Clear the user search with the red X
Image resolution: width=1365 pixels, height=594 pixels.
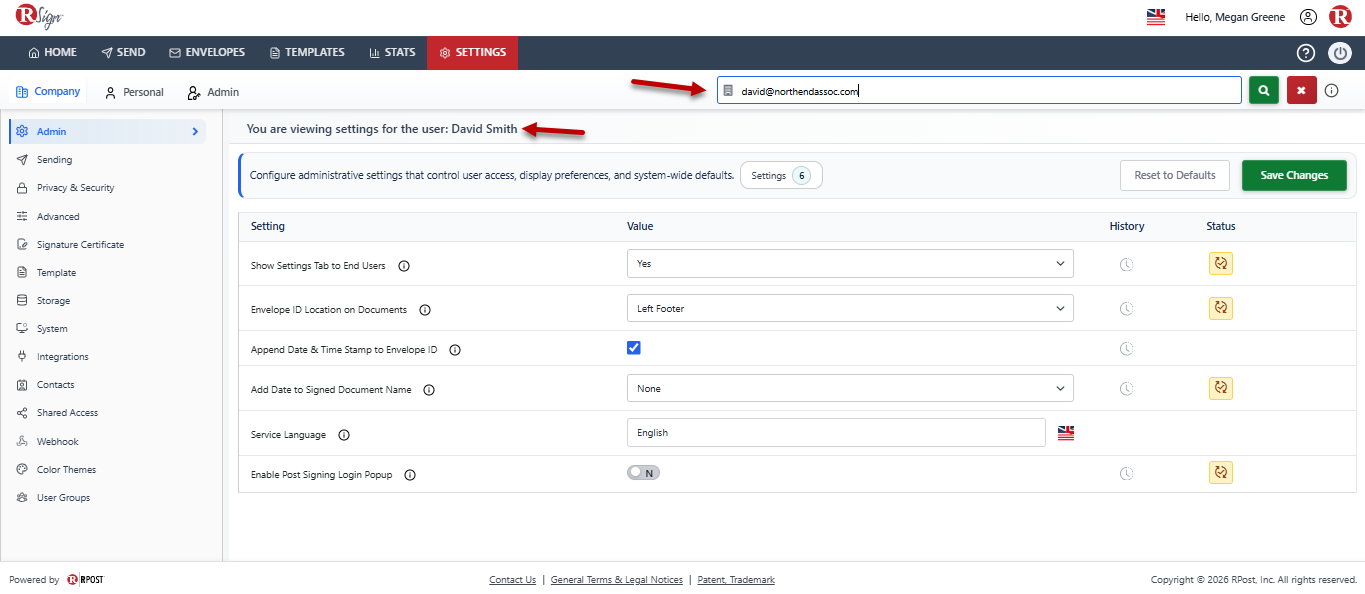1301,90
